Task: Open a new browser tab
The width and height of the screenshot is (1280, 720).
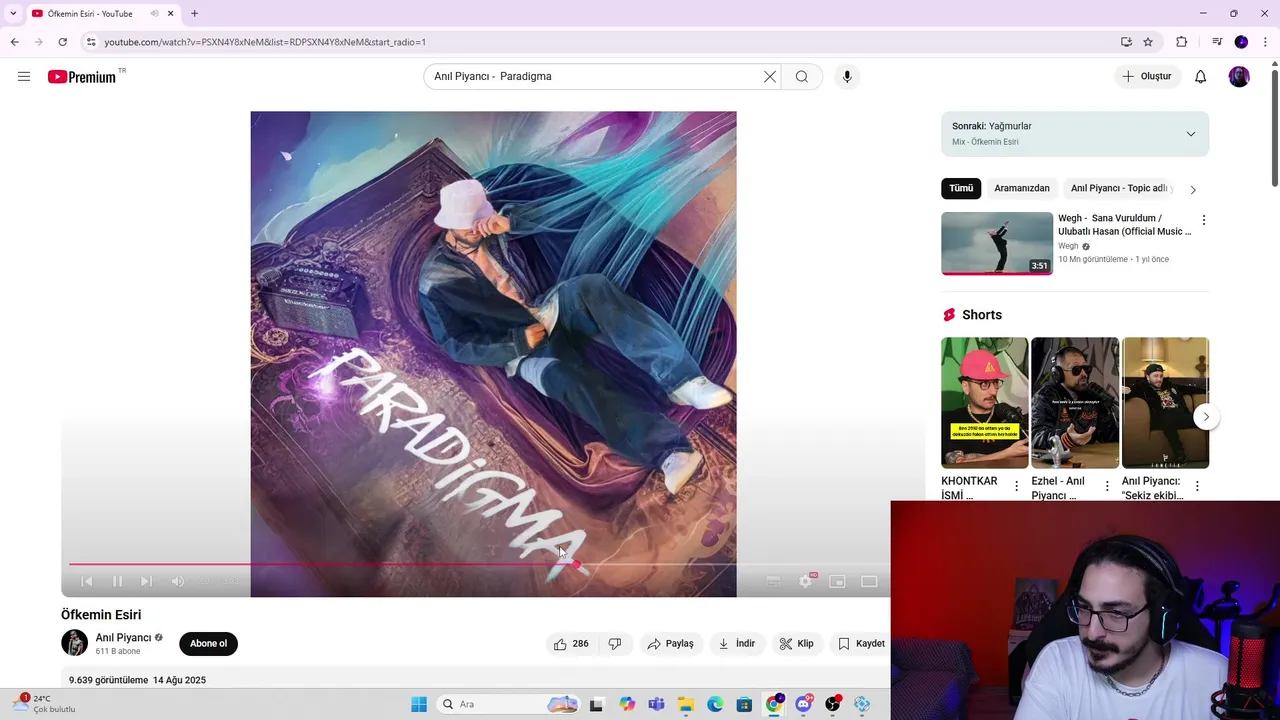Action: (x=194, y=14)
